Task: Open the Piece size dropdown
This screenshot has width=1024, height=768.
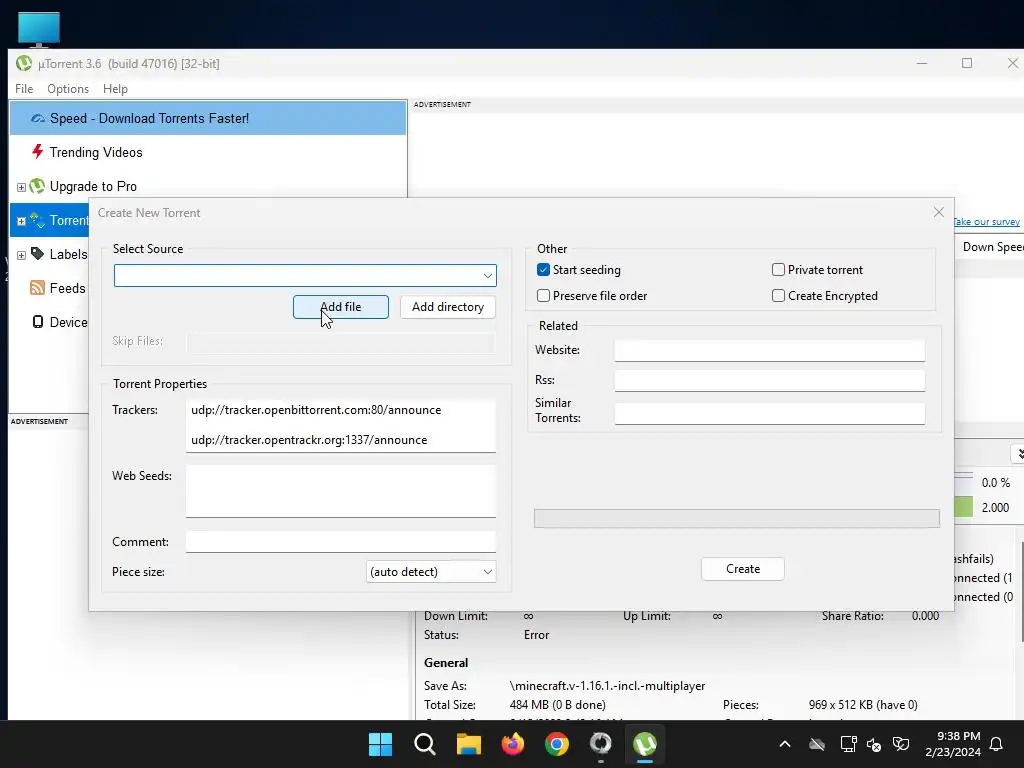Action: pos(431,572)
